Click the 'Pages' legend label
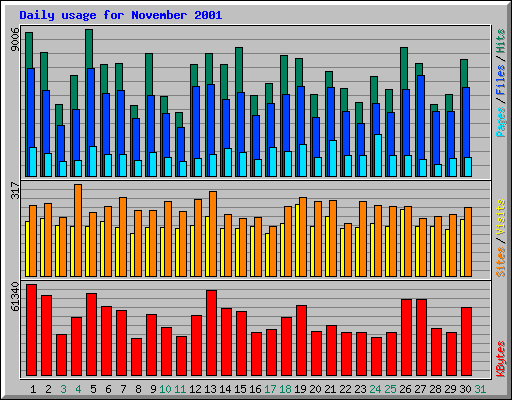Image resolution: width=512 pixels, height=400 pixels. pyautogui.click(x=501, y=122)
